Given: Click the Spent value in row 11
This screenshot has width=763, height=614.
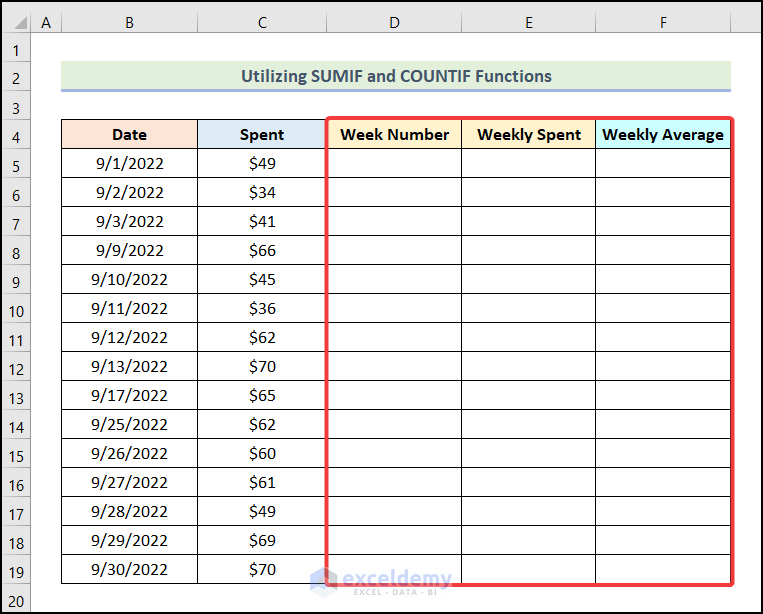Looking at the screenshot, I should pyautogui.click(x=262, y=337).
